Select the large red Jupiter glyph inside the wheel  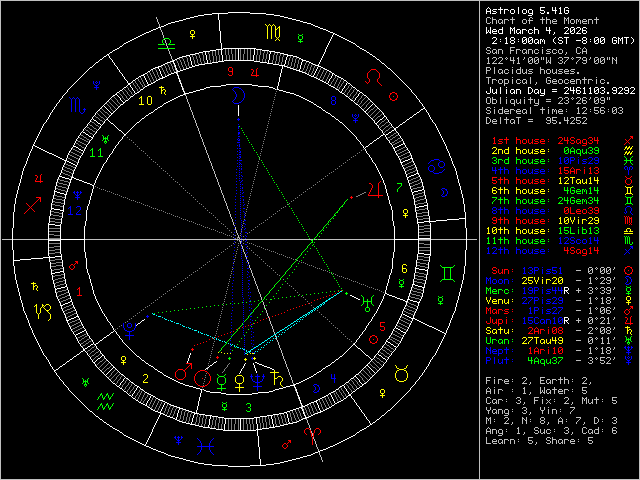pos(375,191)
